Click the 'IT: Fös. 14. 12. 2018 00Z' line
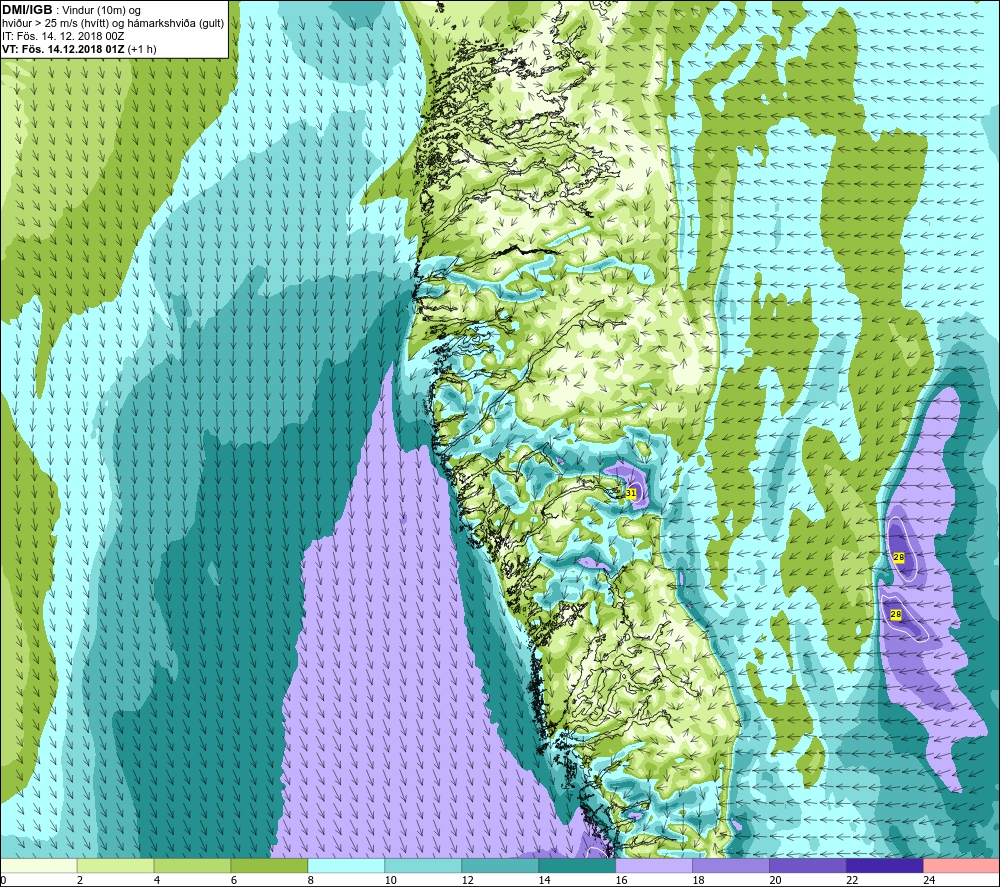The width and height of the screenshot is (1000, 887). pos(62,36)
